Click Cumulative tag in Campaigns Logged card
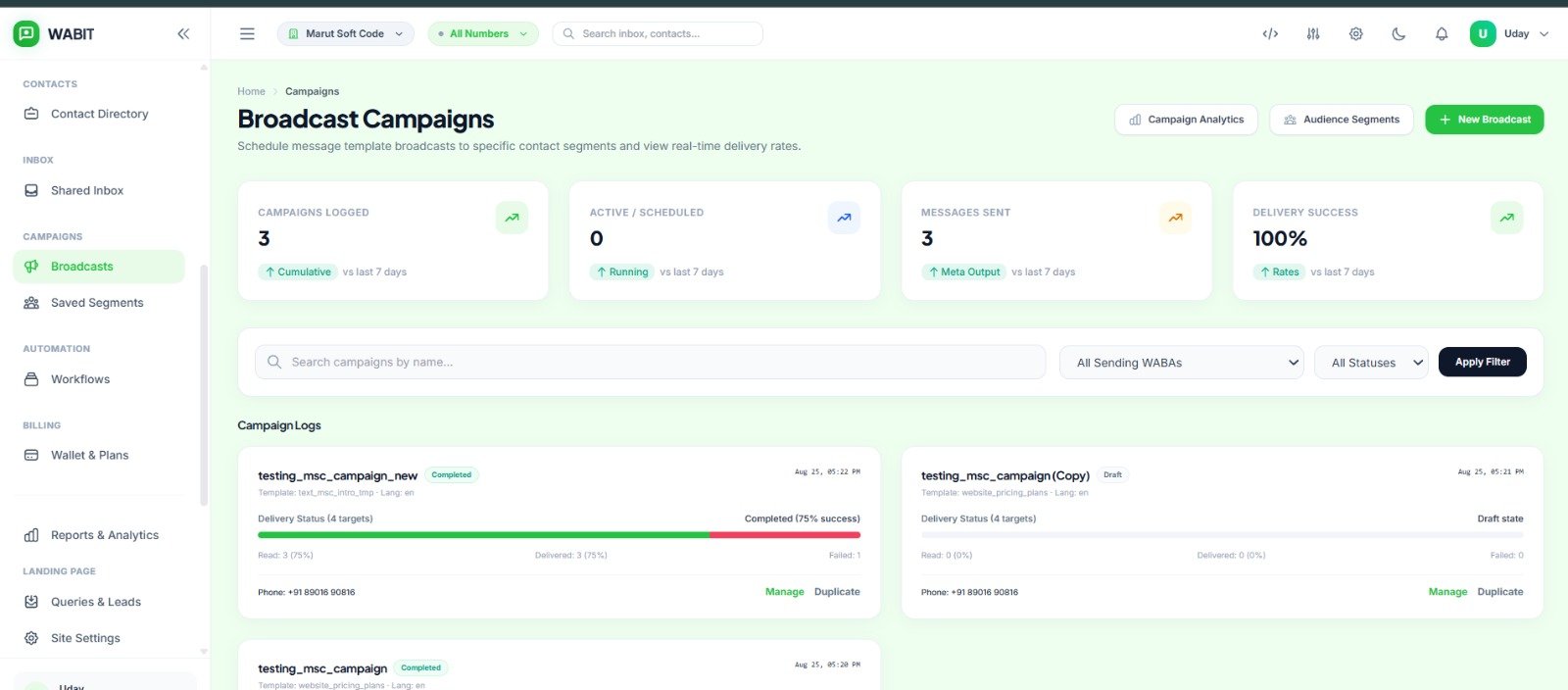Image resolution: width=1568 pixels, height=690 pixels. tap(298, 272)
